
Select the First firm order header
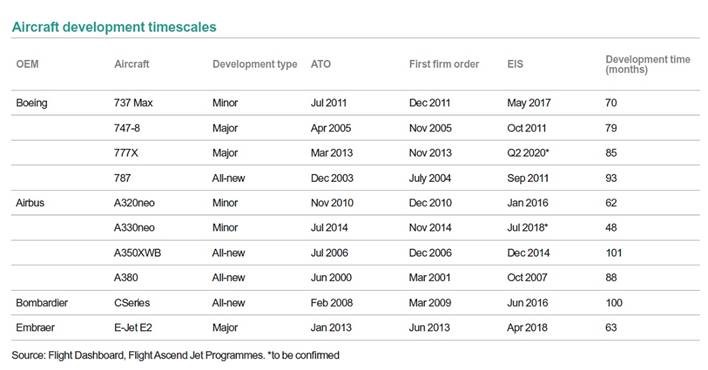click(x=444, y=64)
